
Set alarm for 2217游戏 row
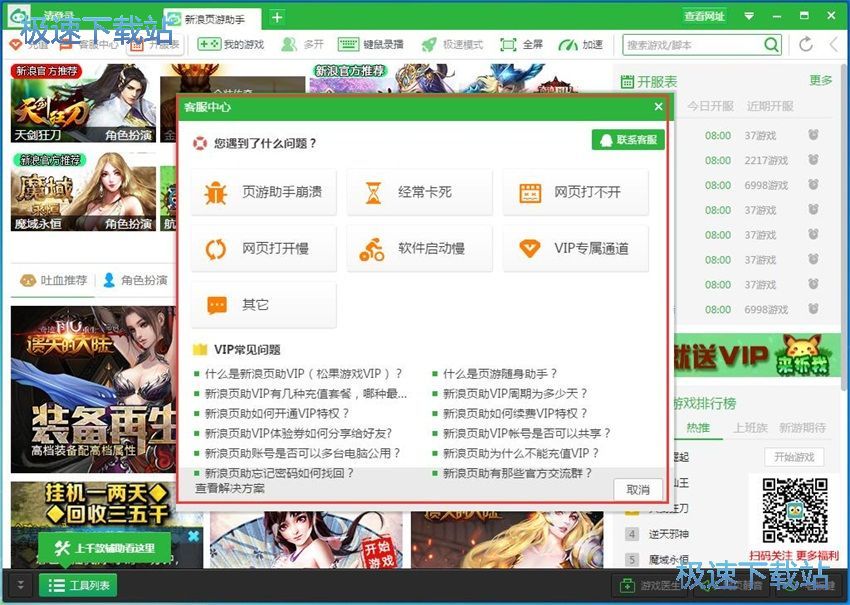pos(813,160)
